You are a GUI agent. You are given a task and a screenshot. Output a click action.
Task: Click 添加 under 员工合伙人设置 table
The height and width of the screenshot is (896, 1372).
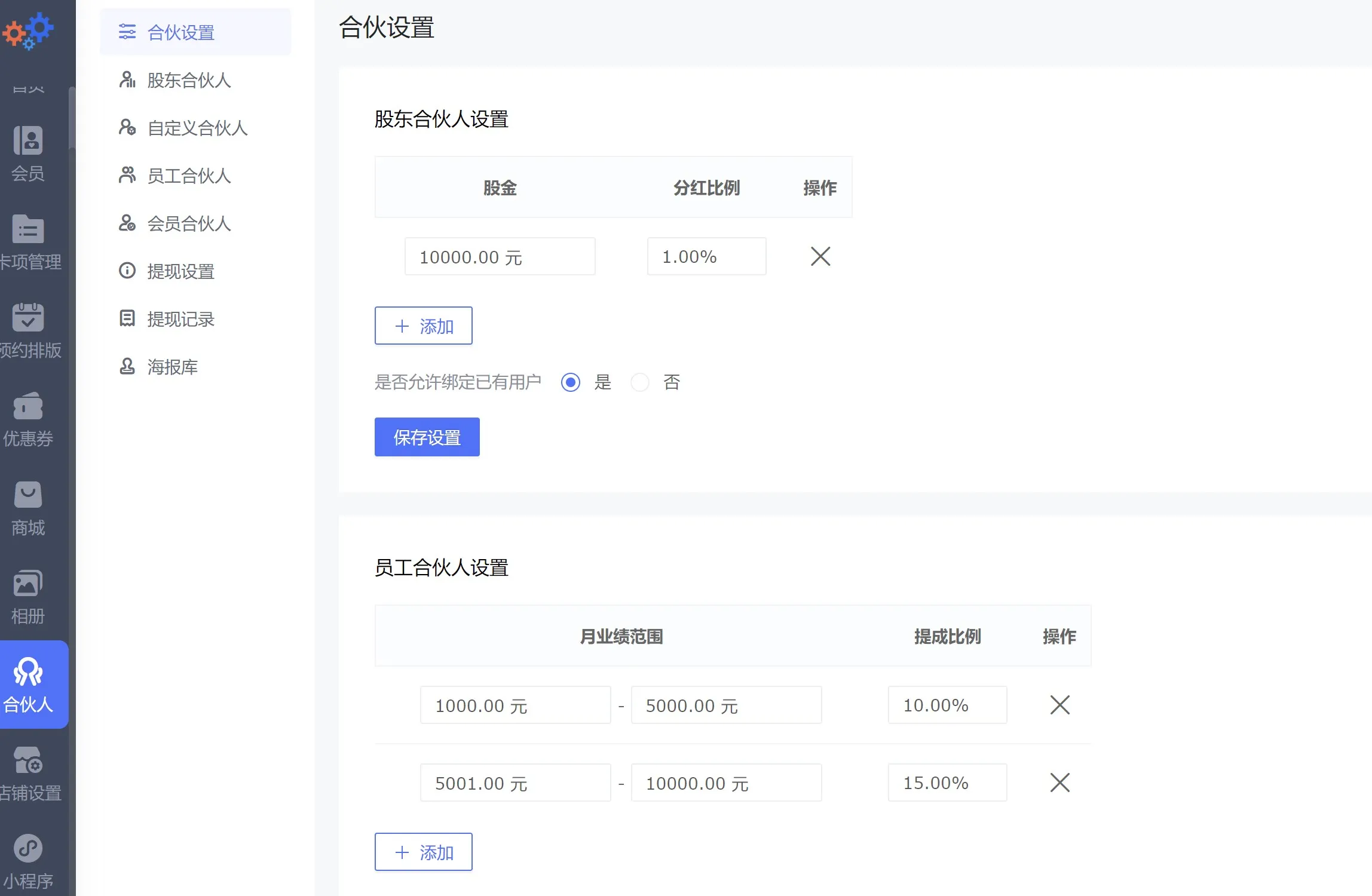(x=424, y=852)
